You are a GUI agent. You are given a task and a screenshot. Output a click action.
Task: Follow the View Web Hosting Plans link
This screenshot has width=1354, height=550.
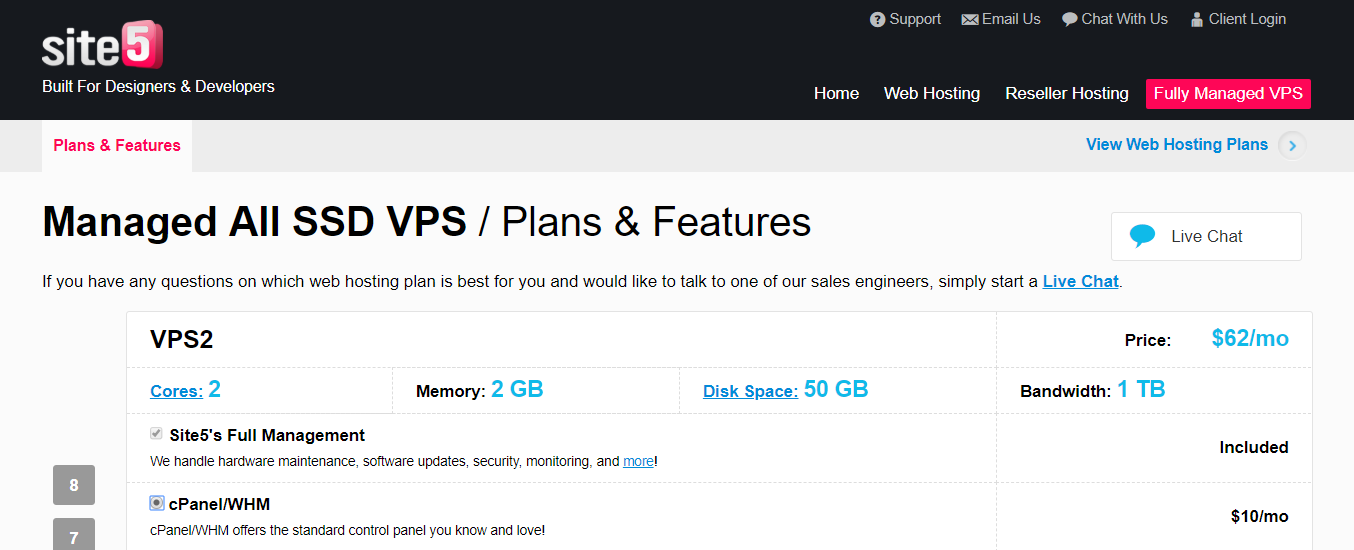point(1177,144)
